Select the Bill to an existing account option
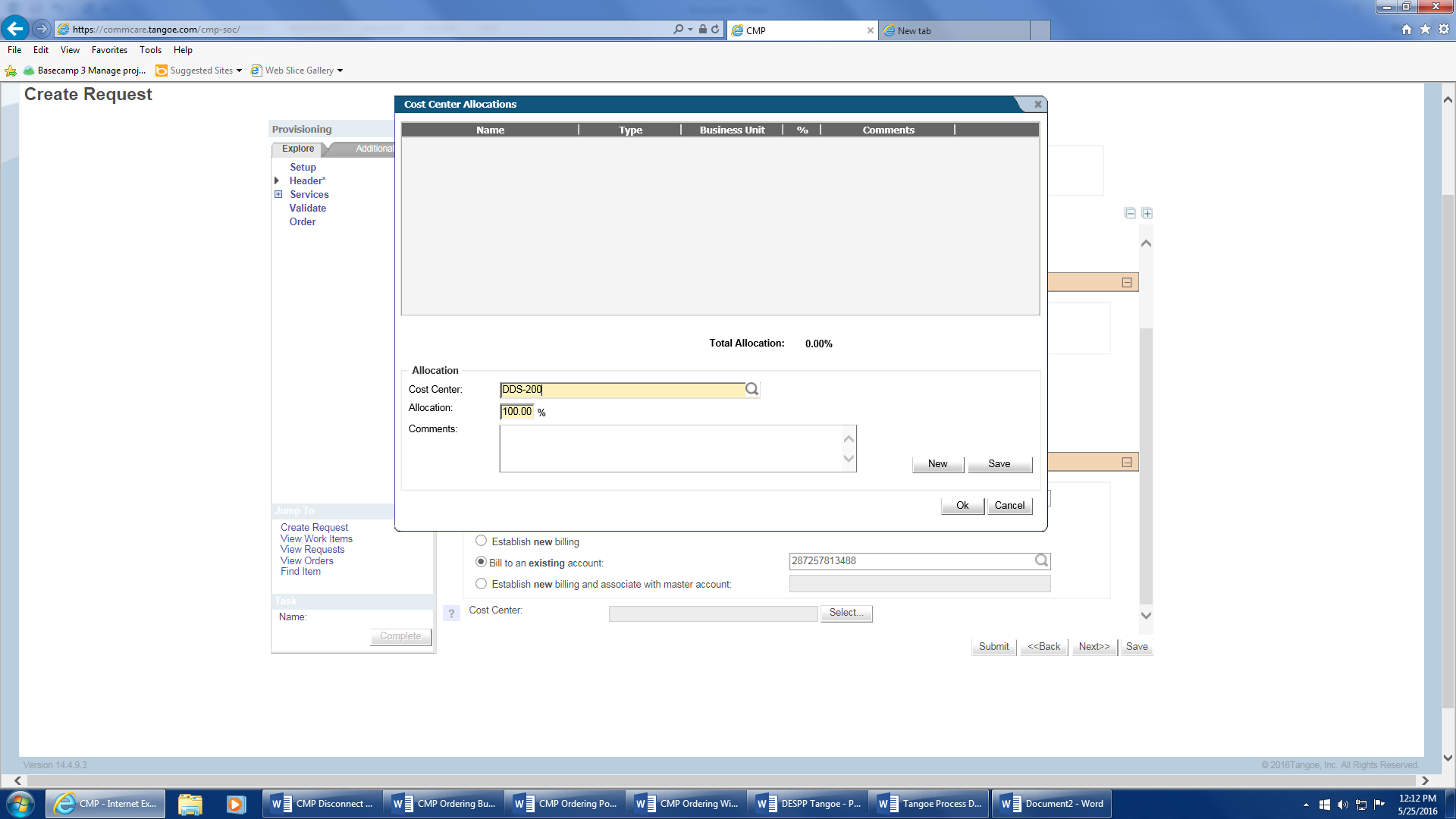 pyautogui.click(x=481, y=562)
